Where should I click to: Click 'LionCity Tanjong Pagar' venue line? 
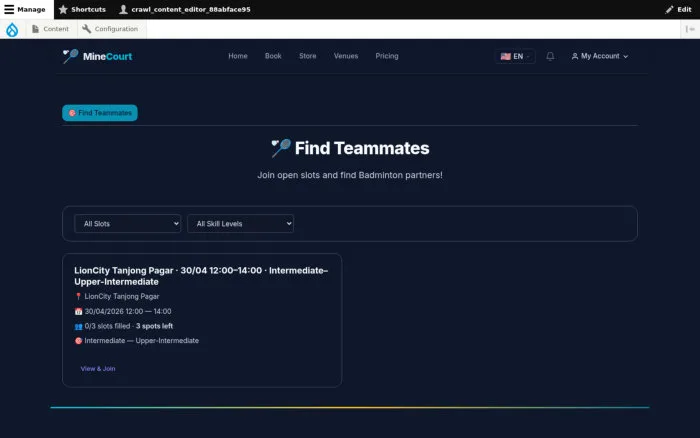point(122,296)
